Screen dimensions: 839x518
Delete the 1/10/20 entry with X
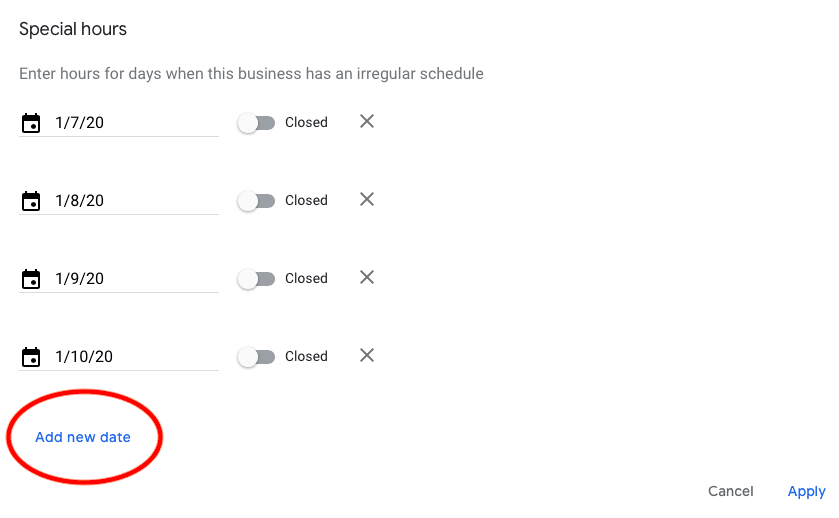(367, 356)
